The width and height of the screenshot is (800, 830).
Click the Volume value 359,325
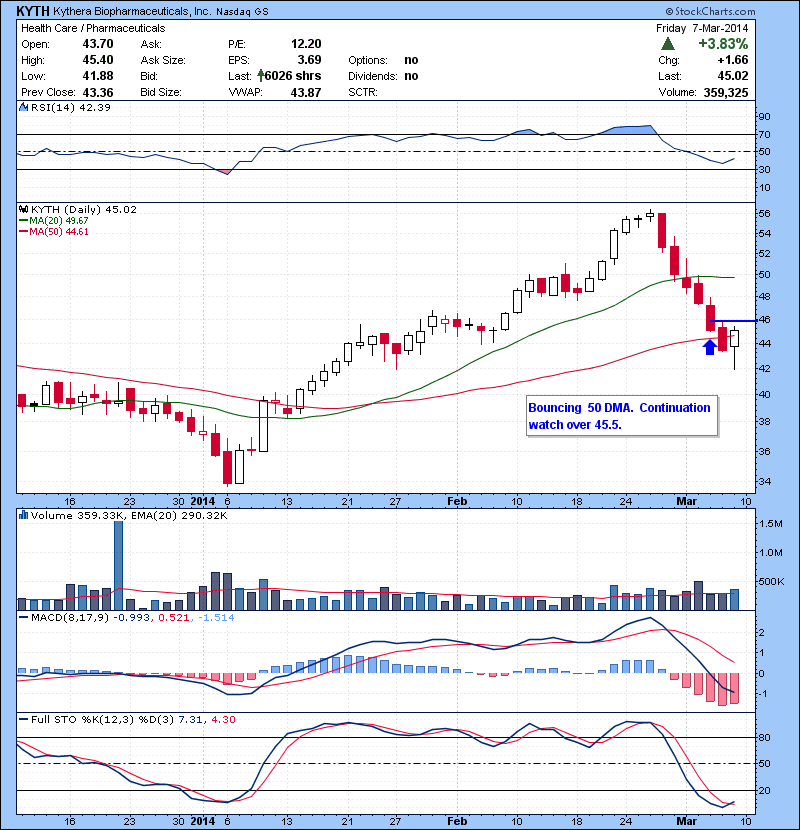pyautogui.click(x=726, y=92)
